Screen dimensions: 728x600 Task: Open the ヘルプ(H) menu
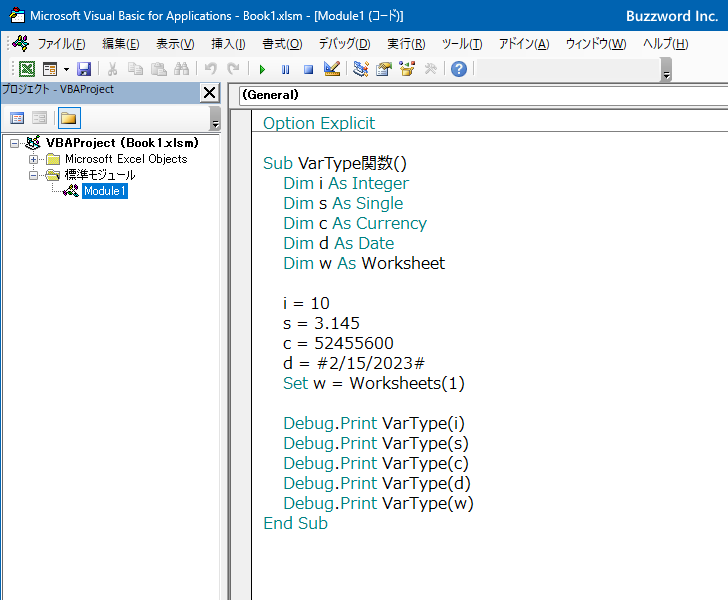[x=665, y=44]
